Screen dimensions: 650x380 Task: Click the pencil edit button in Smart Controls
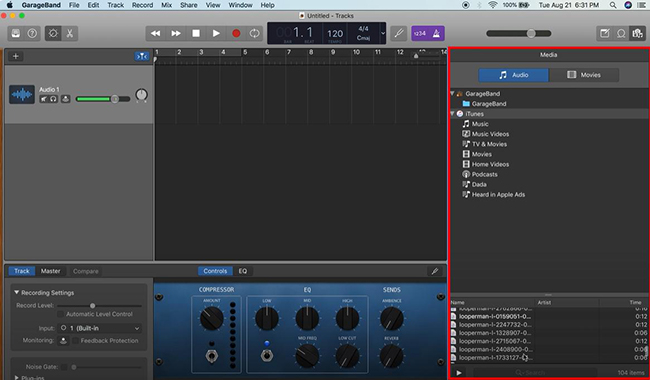(x=434, y=271)
